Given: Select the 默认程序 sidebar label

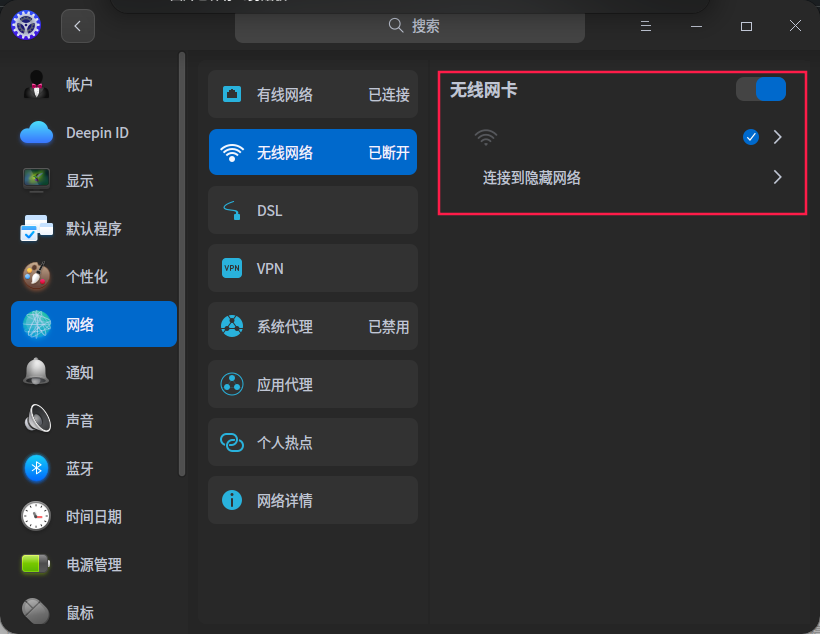Looking at the screenshot, I should tap(94, 229).
